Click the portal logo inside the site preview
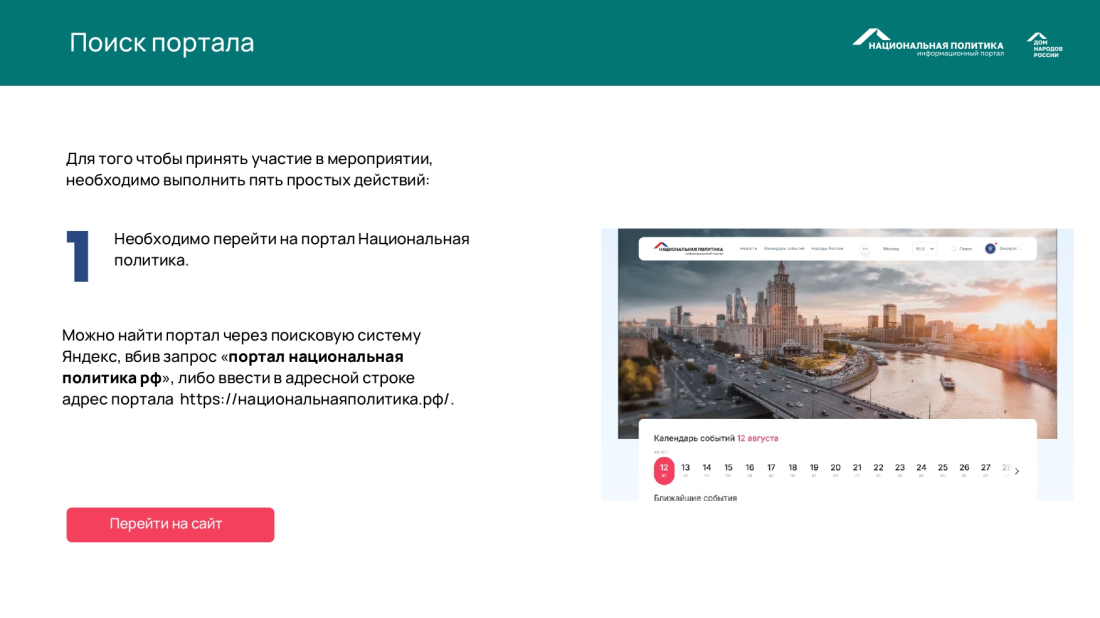This screenshot has height=618, width=1100. (688, 248)
